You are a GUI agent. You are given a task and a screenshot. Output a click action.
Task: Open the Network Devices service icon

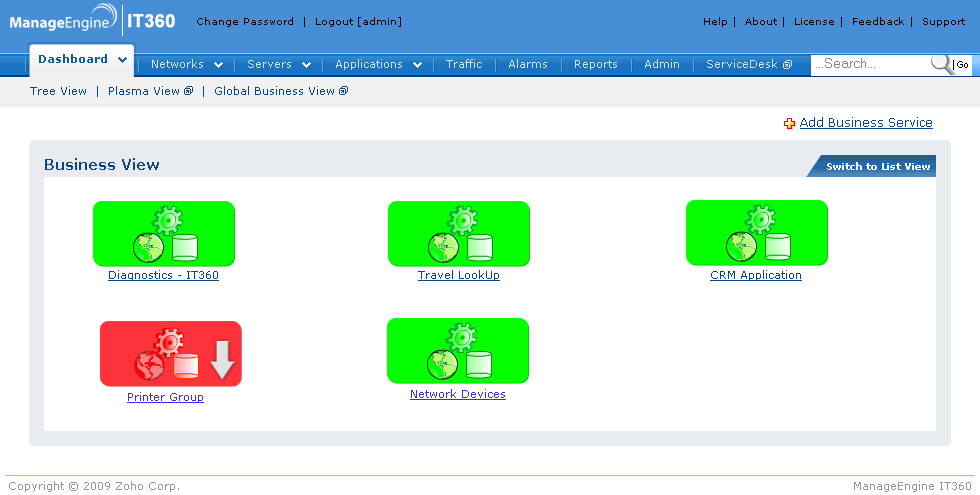click(458, 351)
